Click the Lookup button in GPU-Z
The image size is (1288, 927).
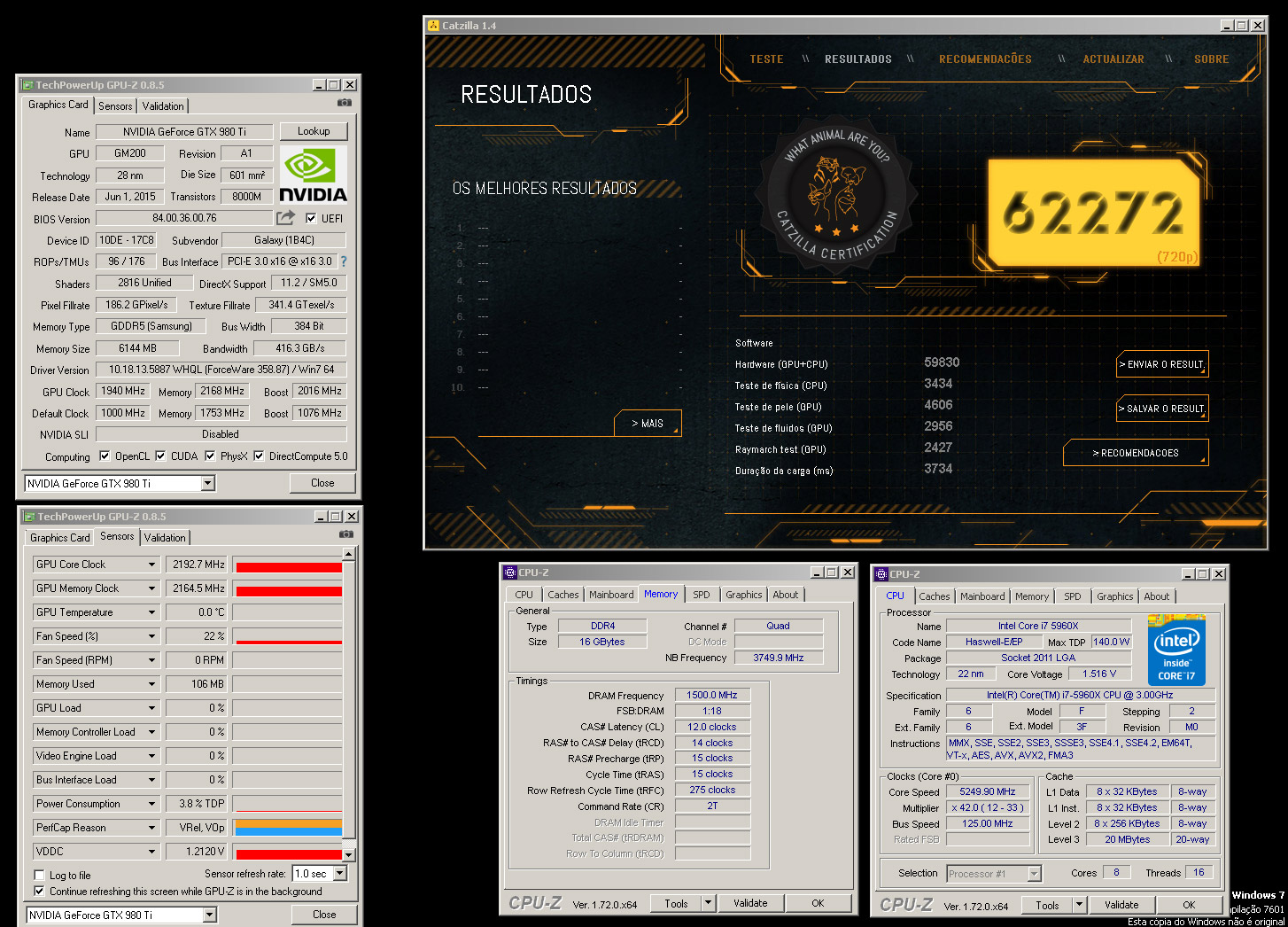coord(314,131)
